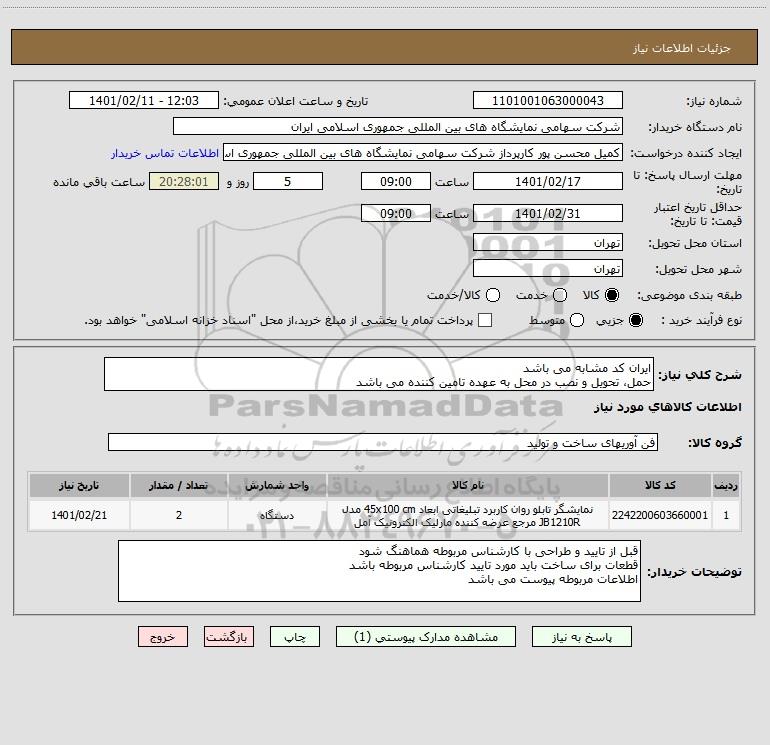Click the جزئیات اطلاعات نیاز header title
Viewport: 770px width, 745px height.
click(x=681, y=48)
